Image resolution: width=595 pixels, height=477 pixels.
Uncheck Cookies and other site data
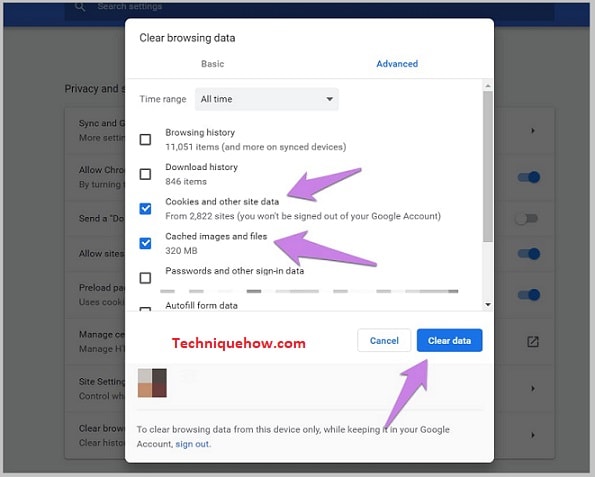point(145,209)
